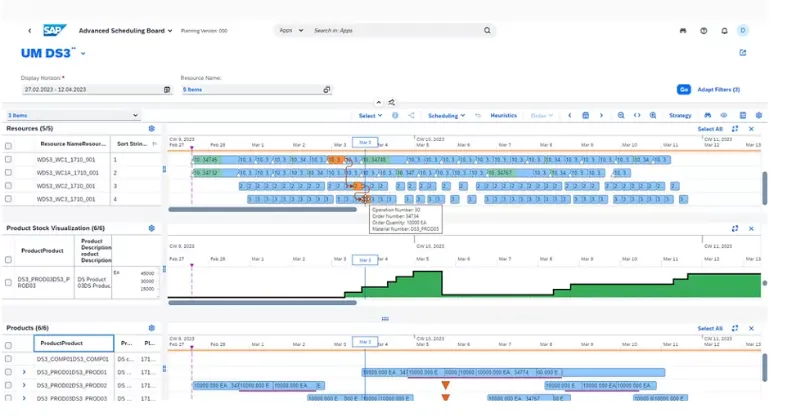This screenshot has height=418, width=812.
Task: Click the share/export icon near the UM DS3 title
Action: click(743, 53)
